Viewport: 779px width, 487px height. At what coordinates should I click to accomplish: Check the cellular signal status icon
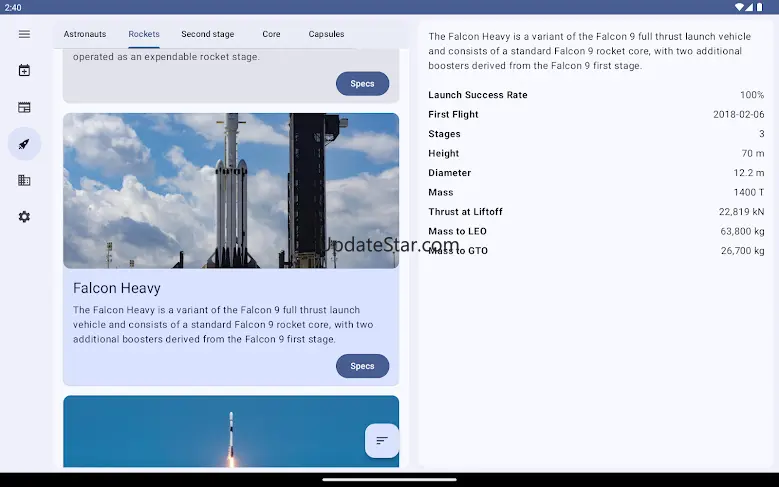(749, 7)
